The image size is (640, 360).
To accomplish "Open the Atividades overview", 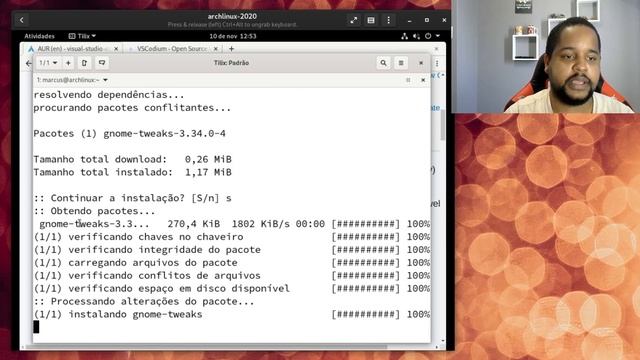I will pyautogui.click(x=39, y=36).
